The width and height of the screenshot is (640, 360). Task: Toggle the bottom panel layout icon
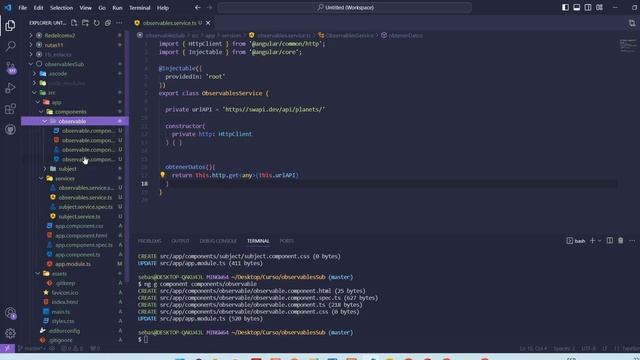[x=577, y=7]
